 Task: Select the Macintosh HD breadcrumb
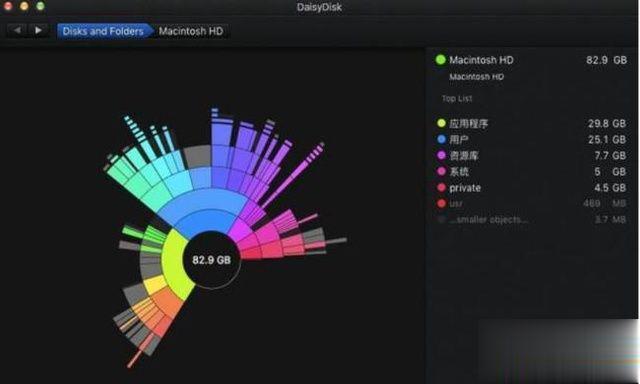point(191,31)
